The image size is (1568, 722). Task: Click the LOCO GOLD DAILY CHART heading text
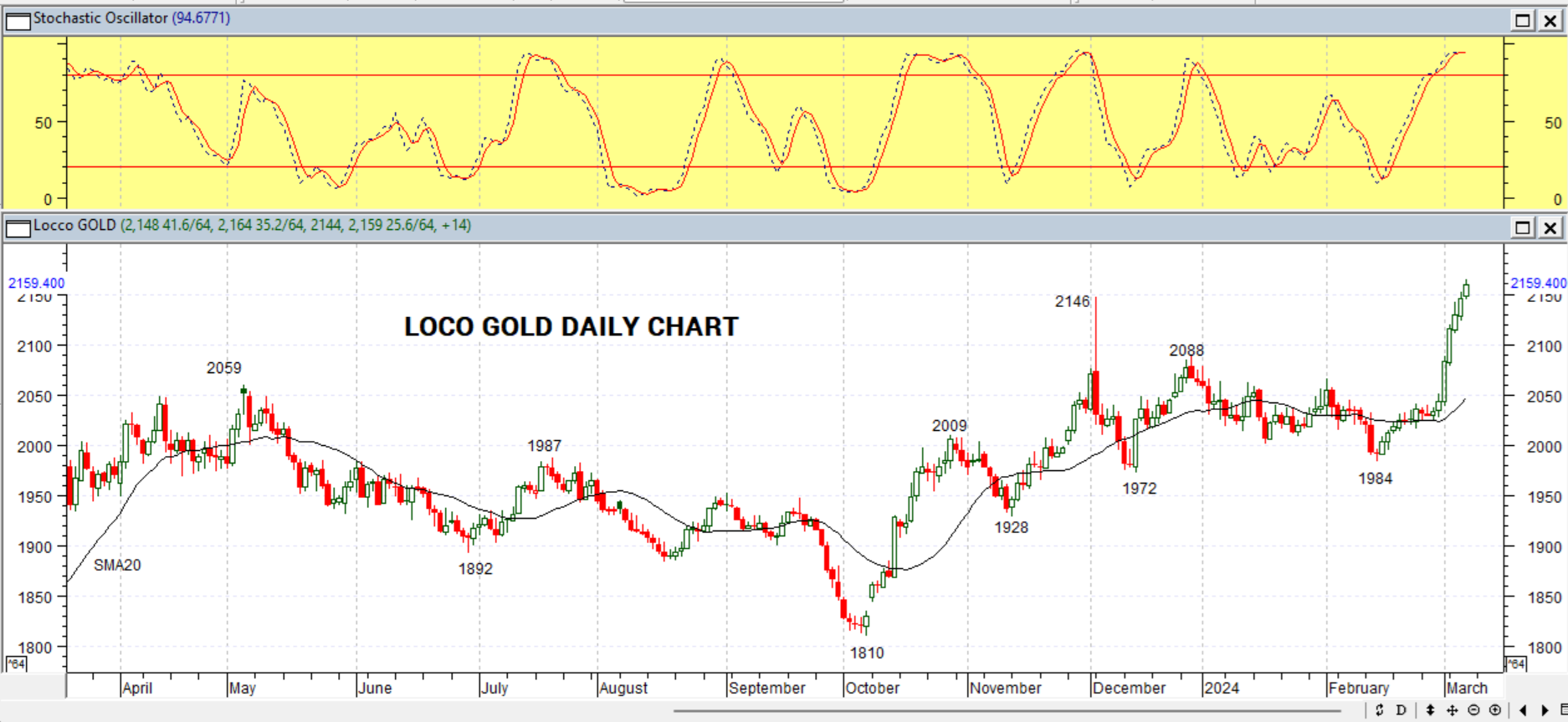(571, 326)
